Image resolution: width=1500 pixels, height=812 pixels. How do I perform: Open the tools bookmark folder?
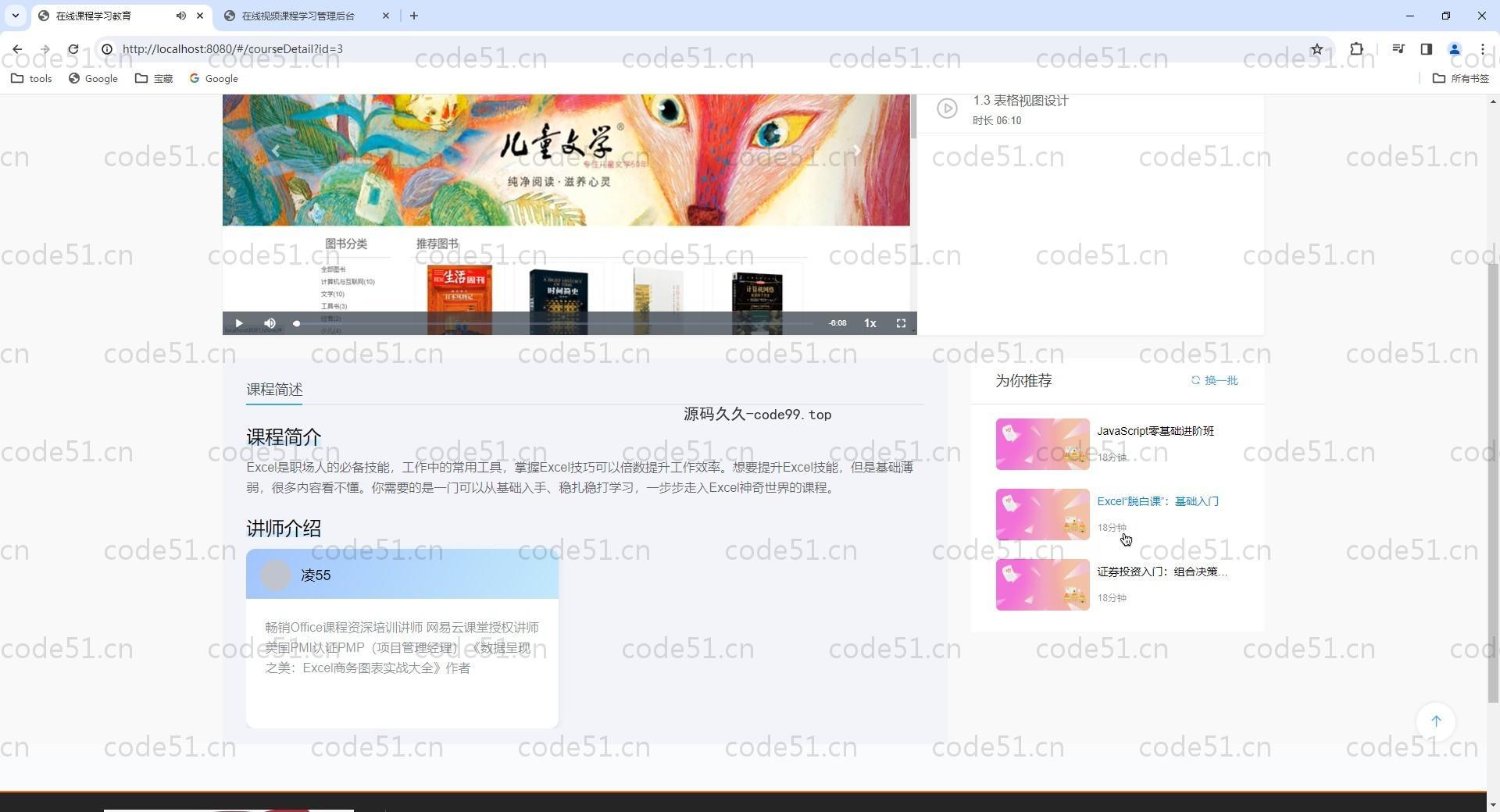(31, 79)
